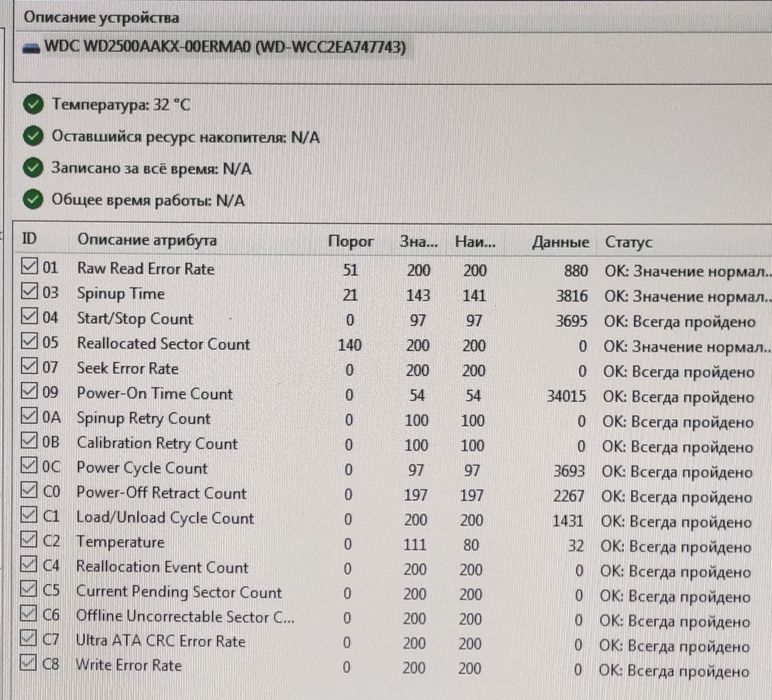Select the Raw Read Error Rate row name
This screenshot has width=772, height=700.
point(146,269)
